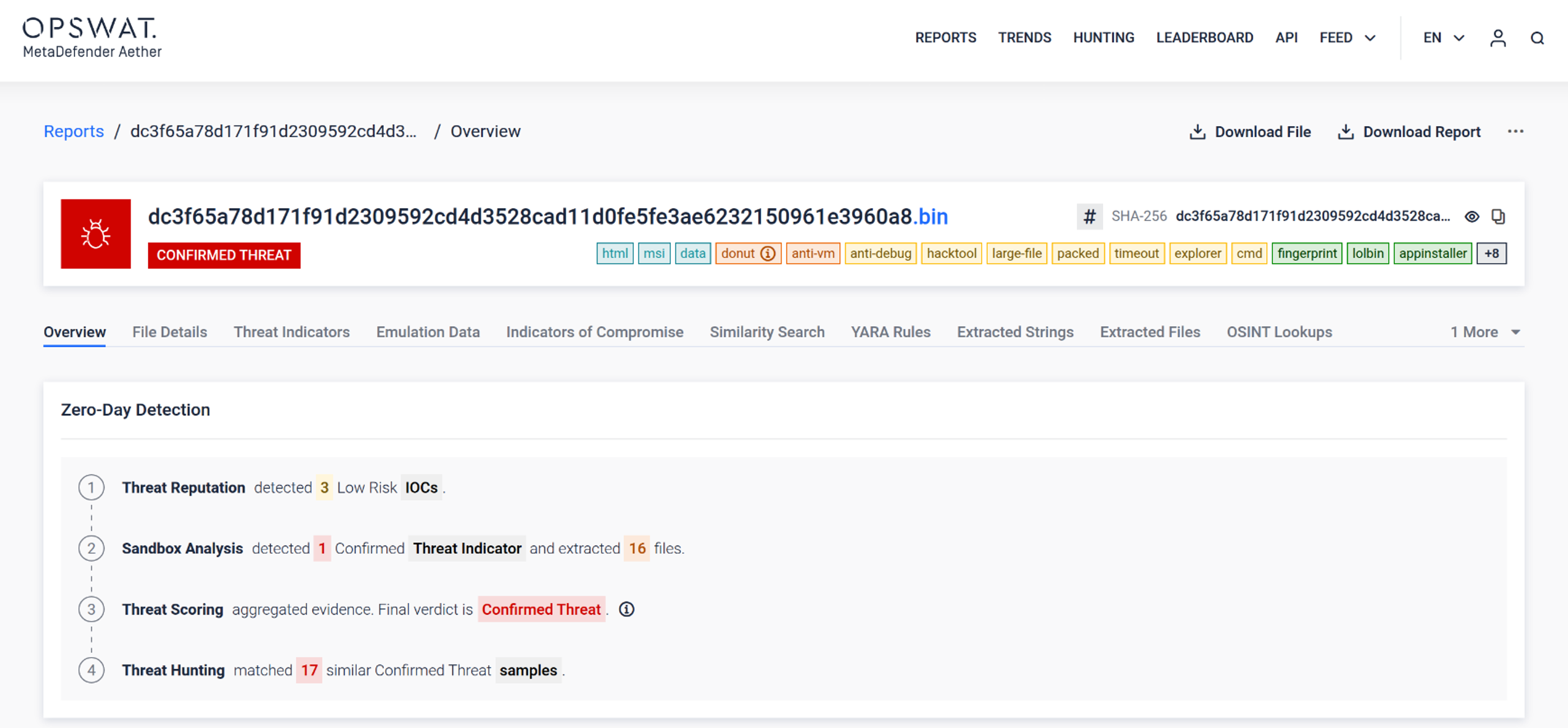Screen dimensions: 1568x728
Task: Copy the SHA-256 hash via copy icon
Action: pos(1498,216)
